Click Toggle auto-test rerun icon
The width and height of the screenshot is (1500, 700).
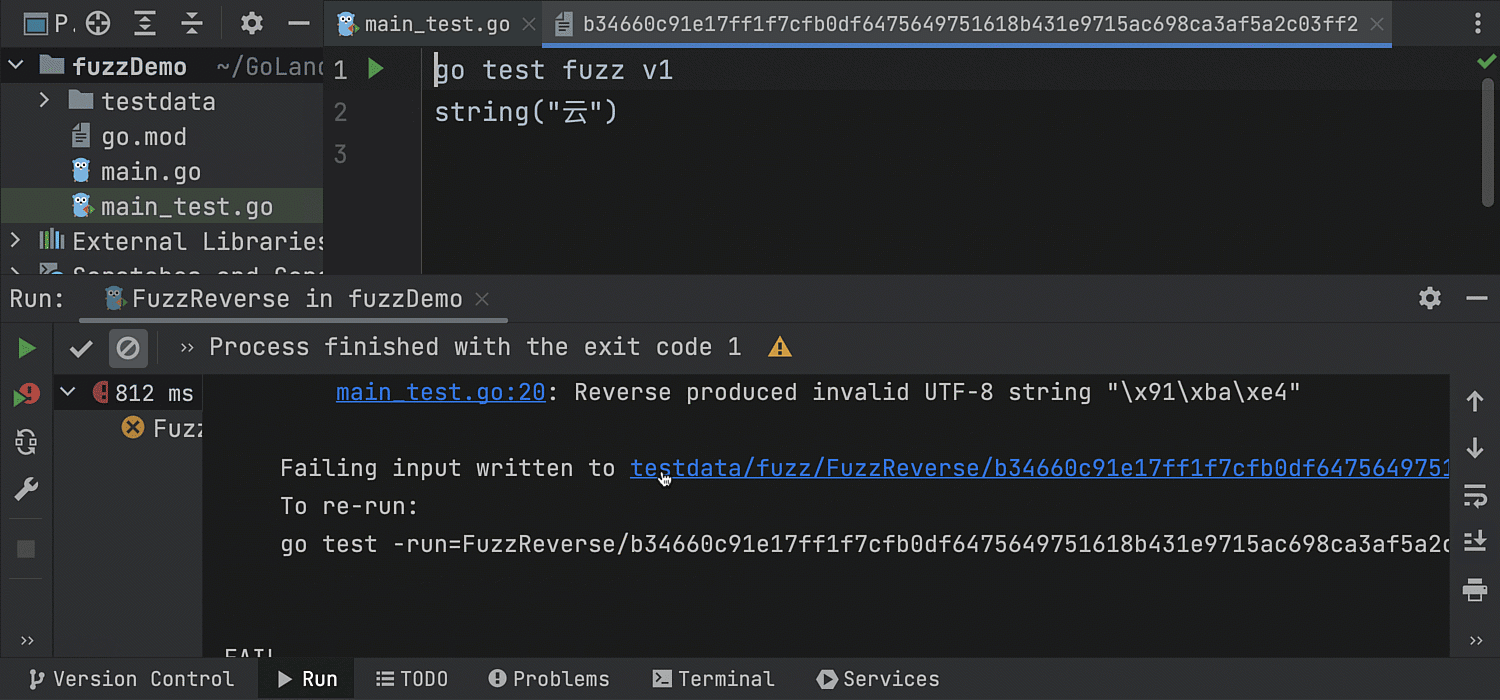click(x=27, y=442)
